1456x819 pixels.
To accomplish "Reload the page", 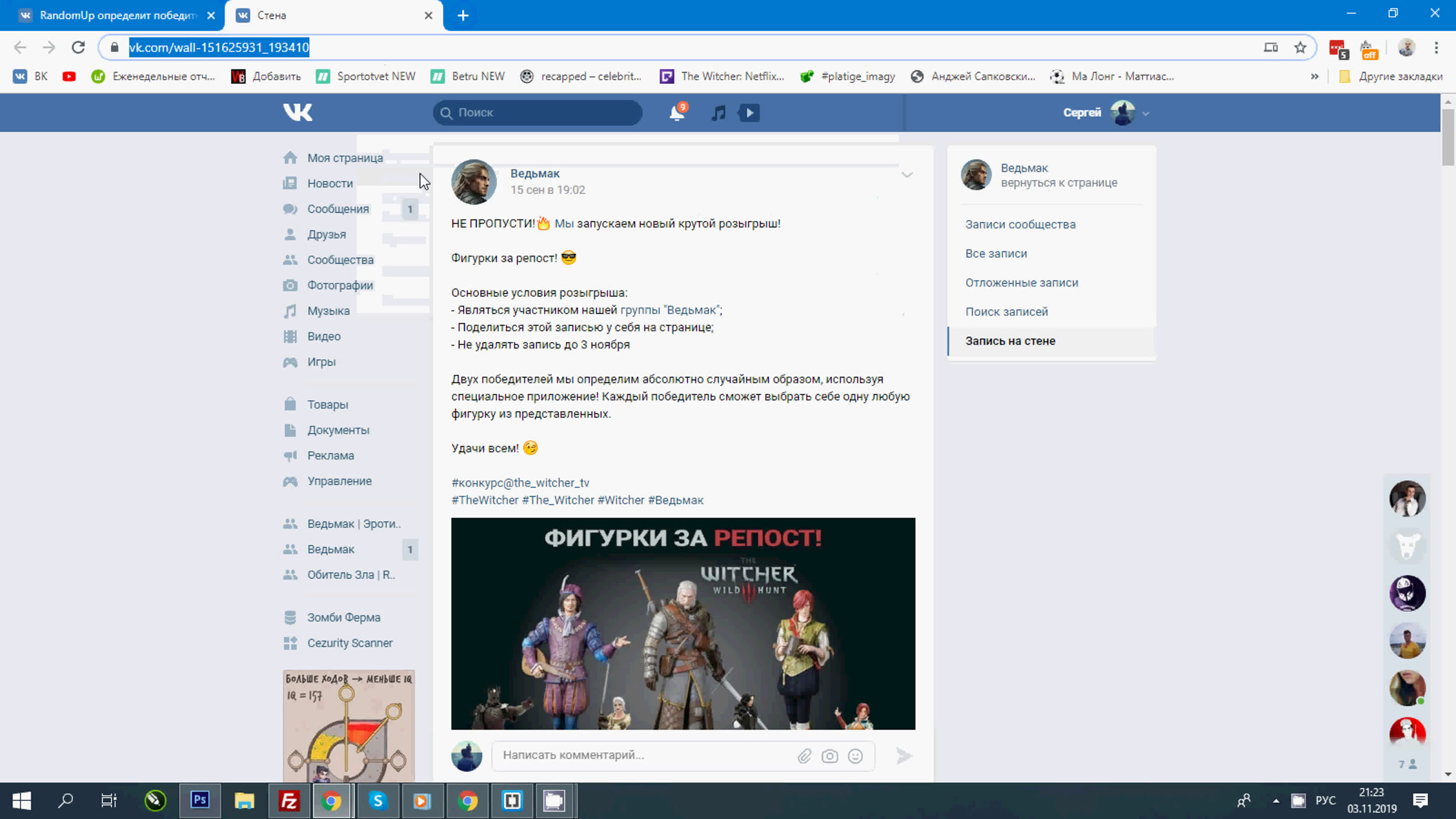I will [x=78, y=48].
